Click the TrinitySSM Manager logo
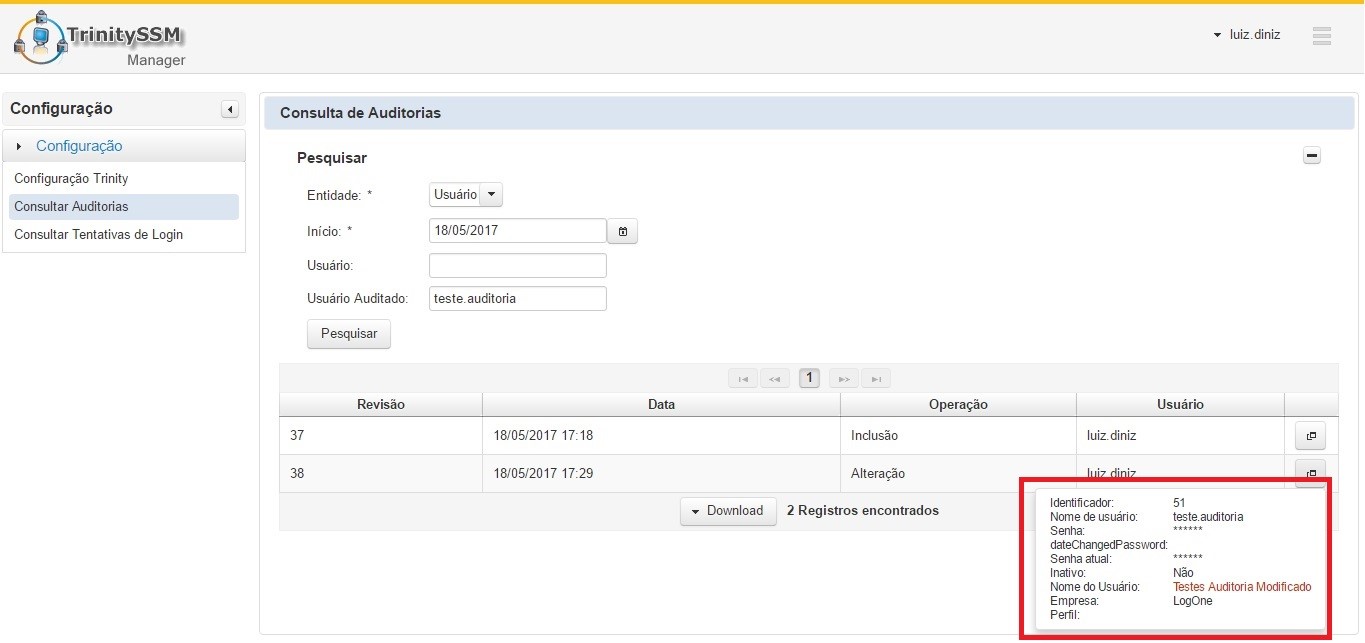This screenshot has width=1365, height=643. [x=100, y=40]
